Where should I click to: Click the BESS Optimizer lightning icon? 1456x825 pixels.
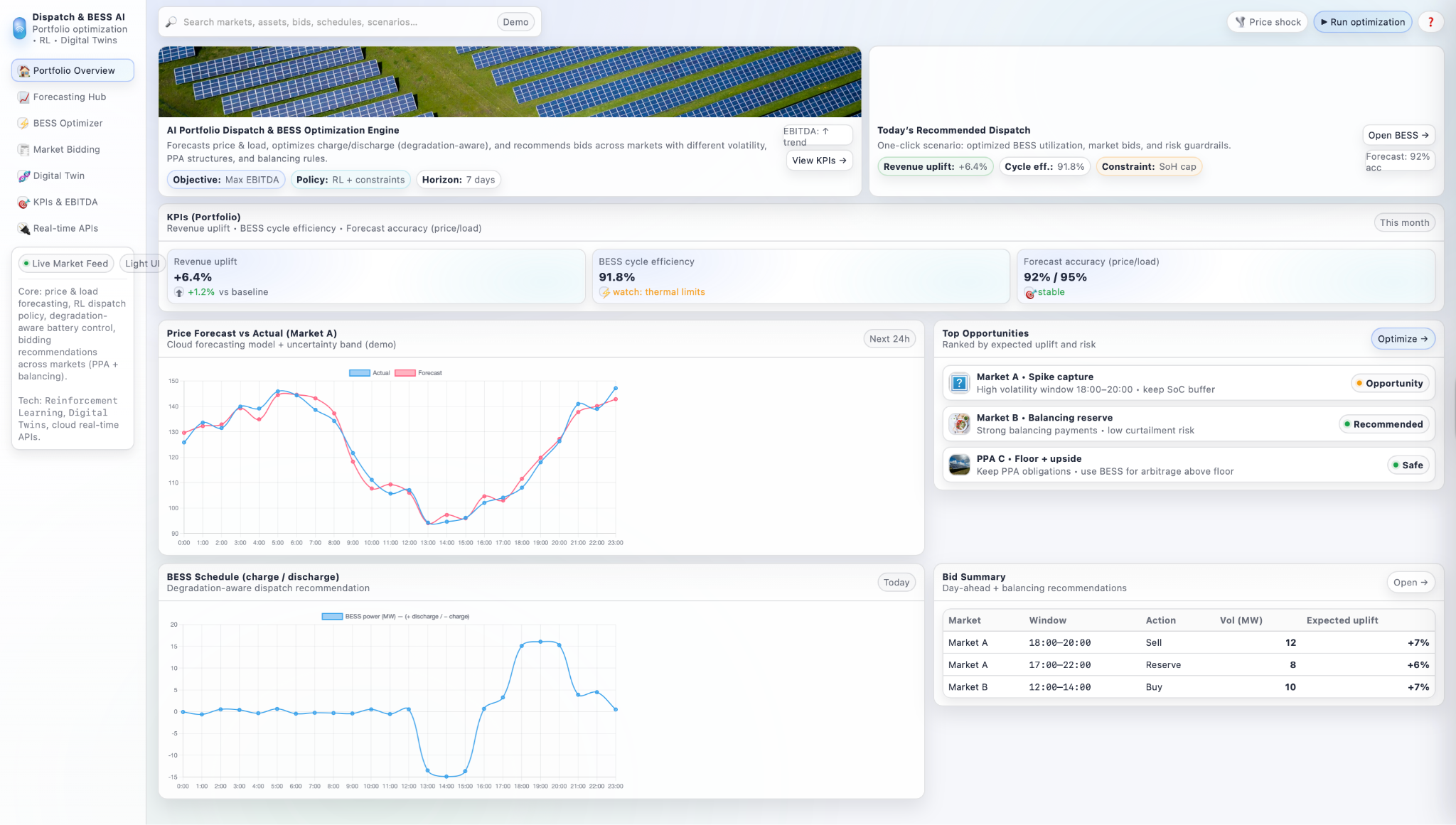(23, 124)
